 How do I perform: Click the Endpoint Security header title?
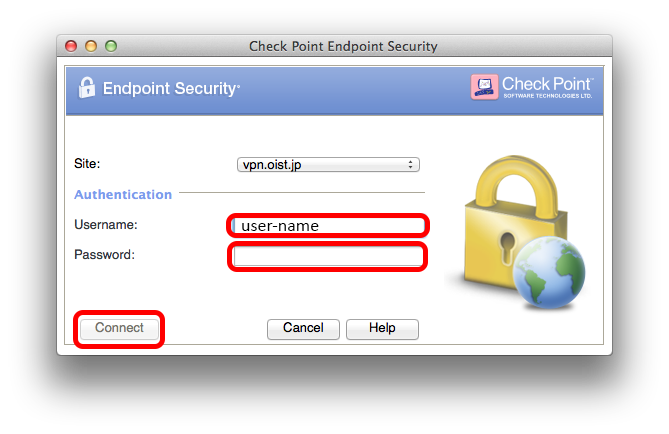coord(171,89)
